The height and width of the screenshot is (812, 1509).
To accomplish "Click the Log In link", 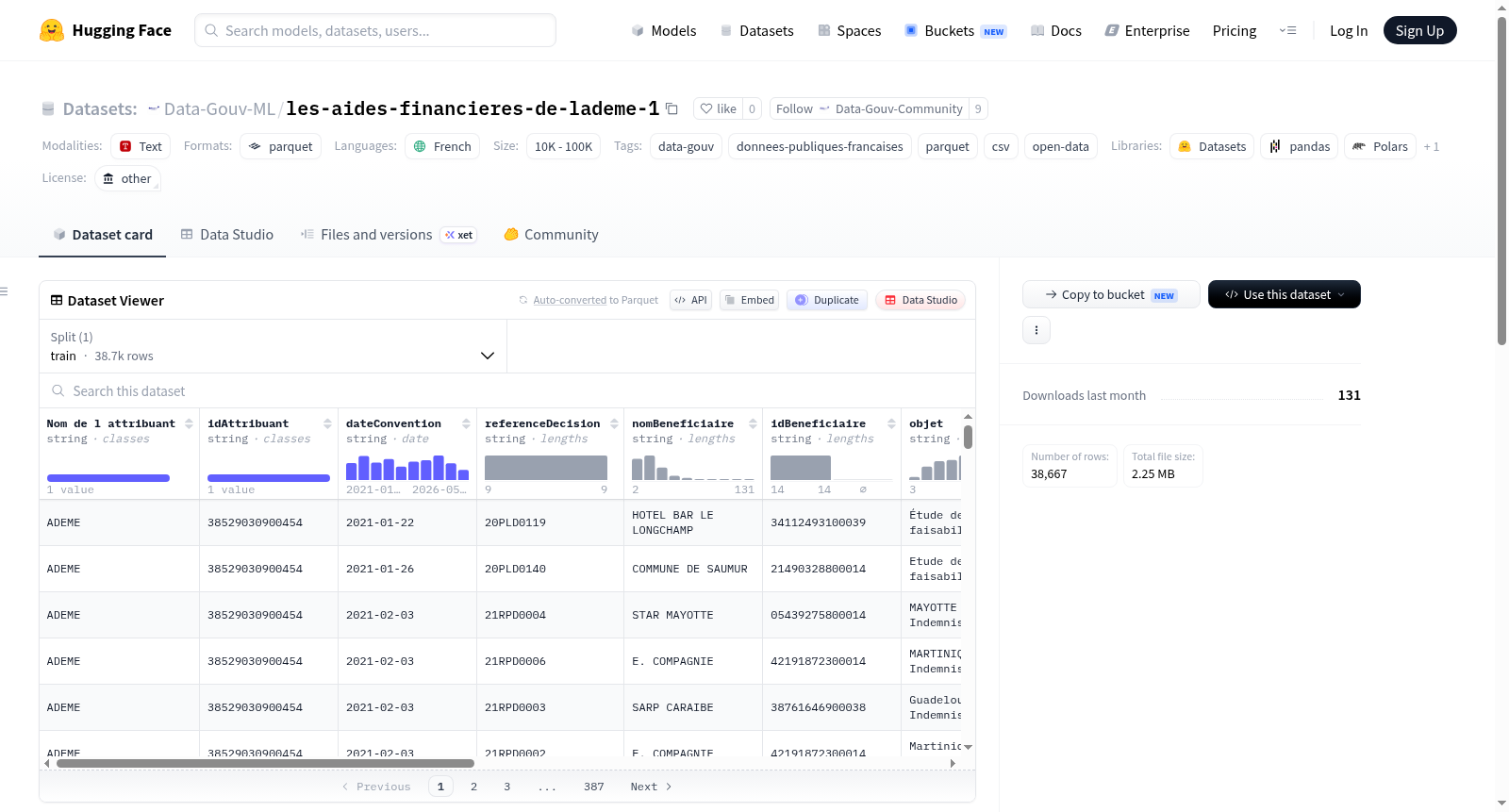I will pyautogui.click(x=1349, y=30).
